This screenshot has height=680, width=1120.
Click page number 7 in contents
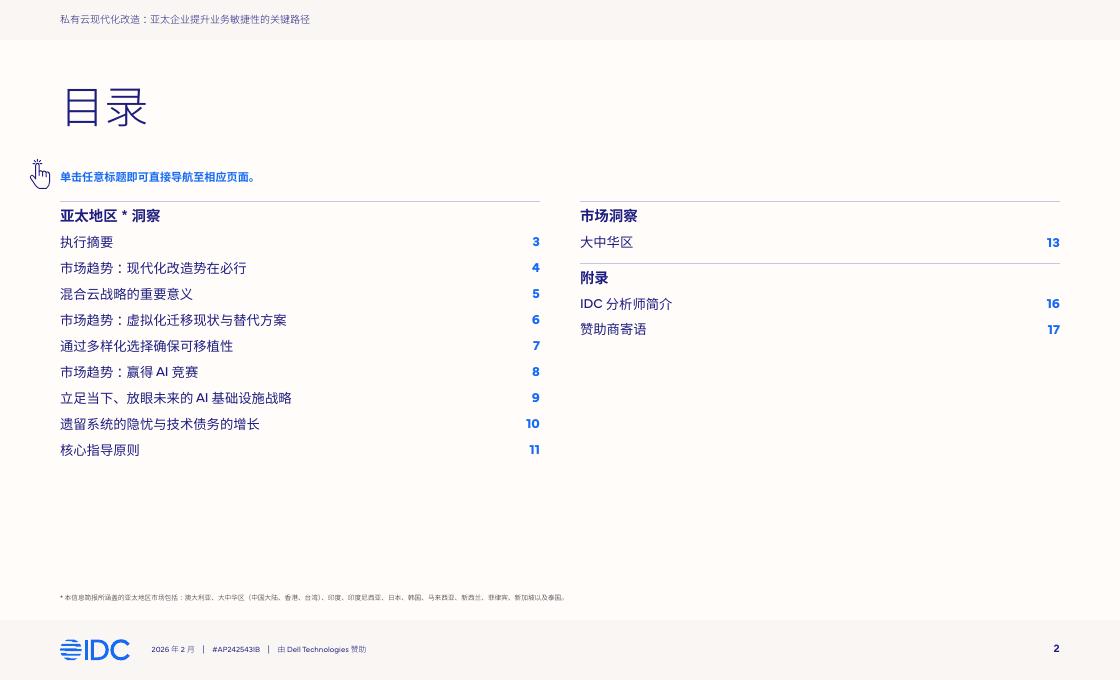[x=536, y=346]
